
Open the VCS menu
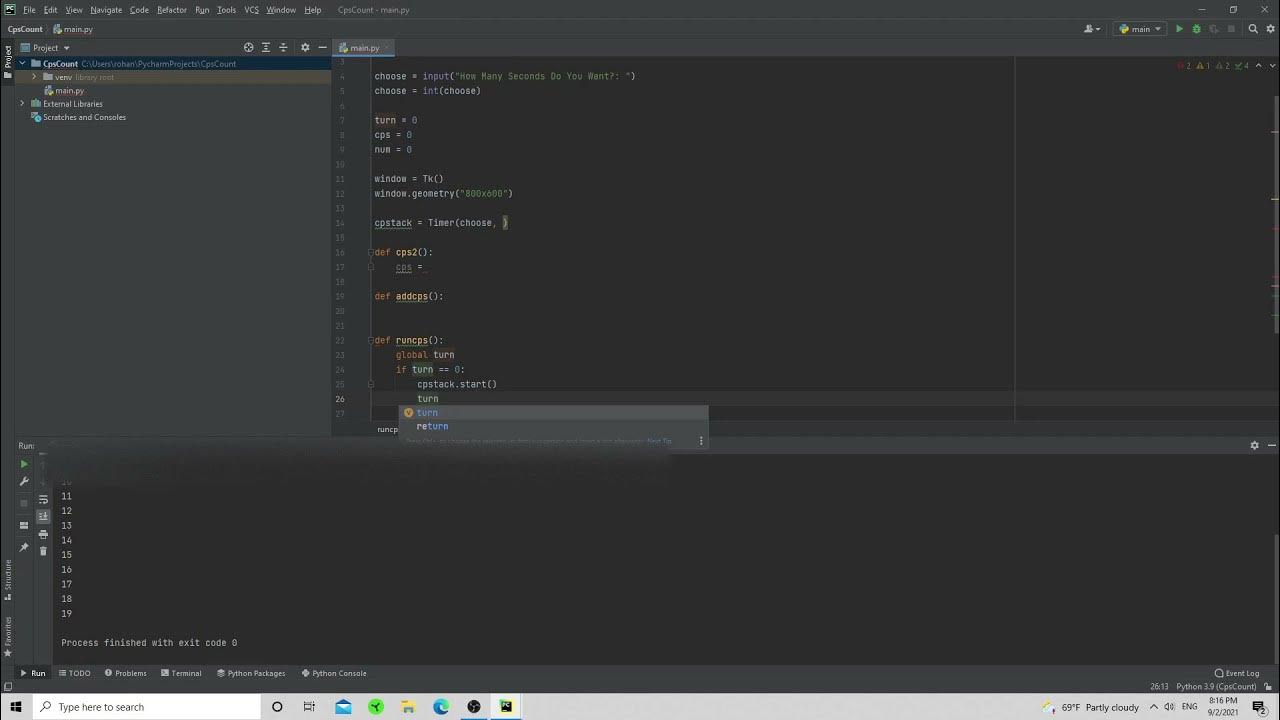click(251, 10)
